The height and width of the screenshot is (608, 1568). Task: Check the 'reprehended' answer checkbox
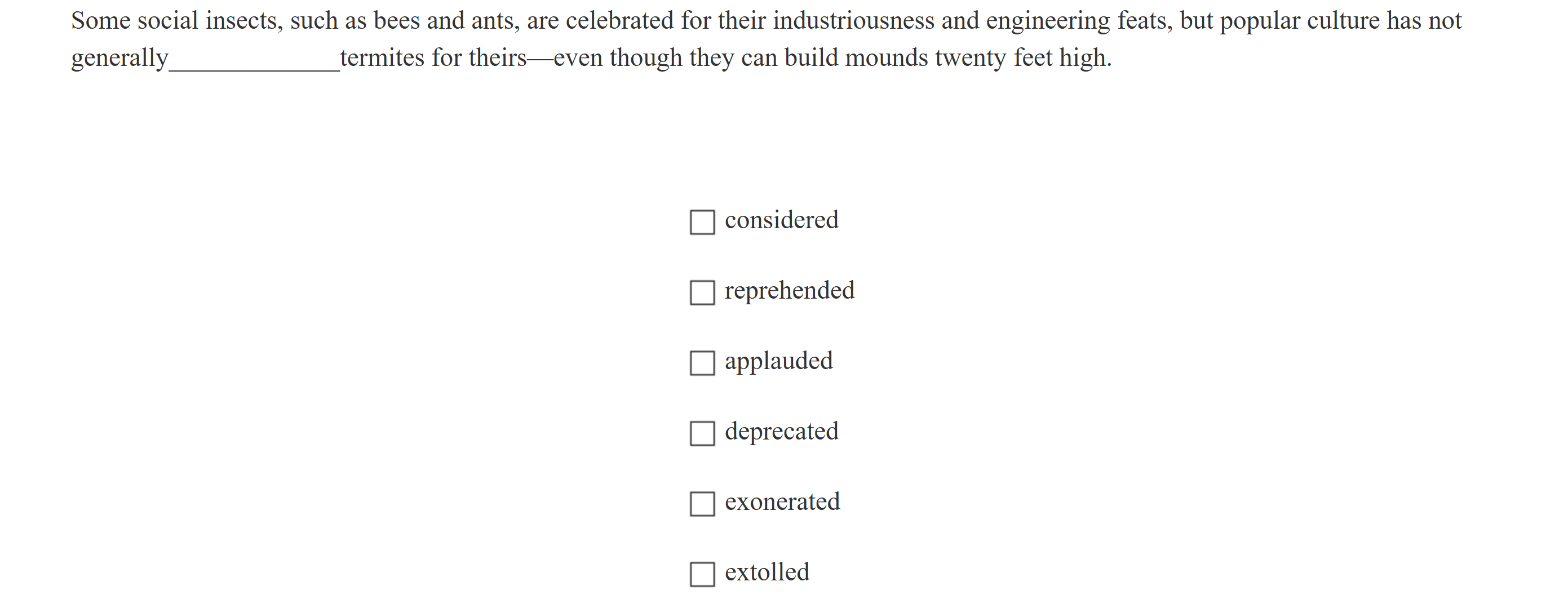(702, 294)
